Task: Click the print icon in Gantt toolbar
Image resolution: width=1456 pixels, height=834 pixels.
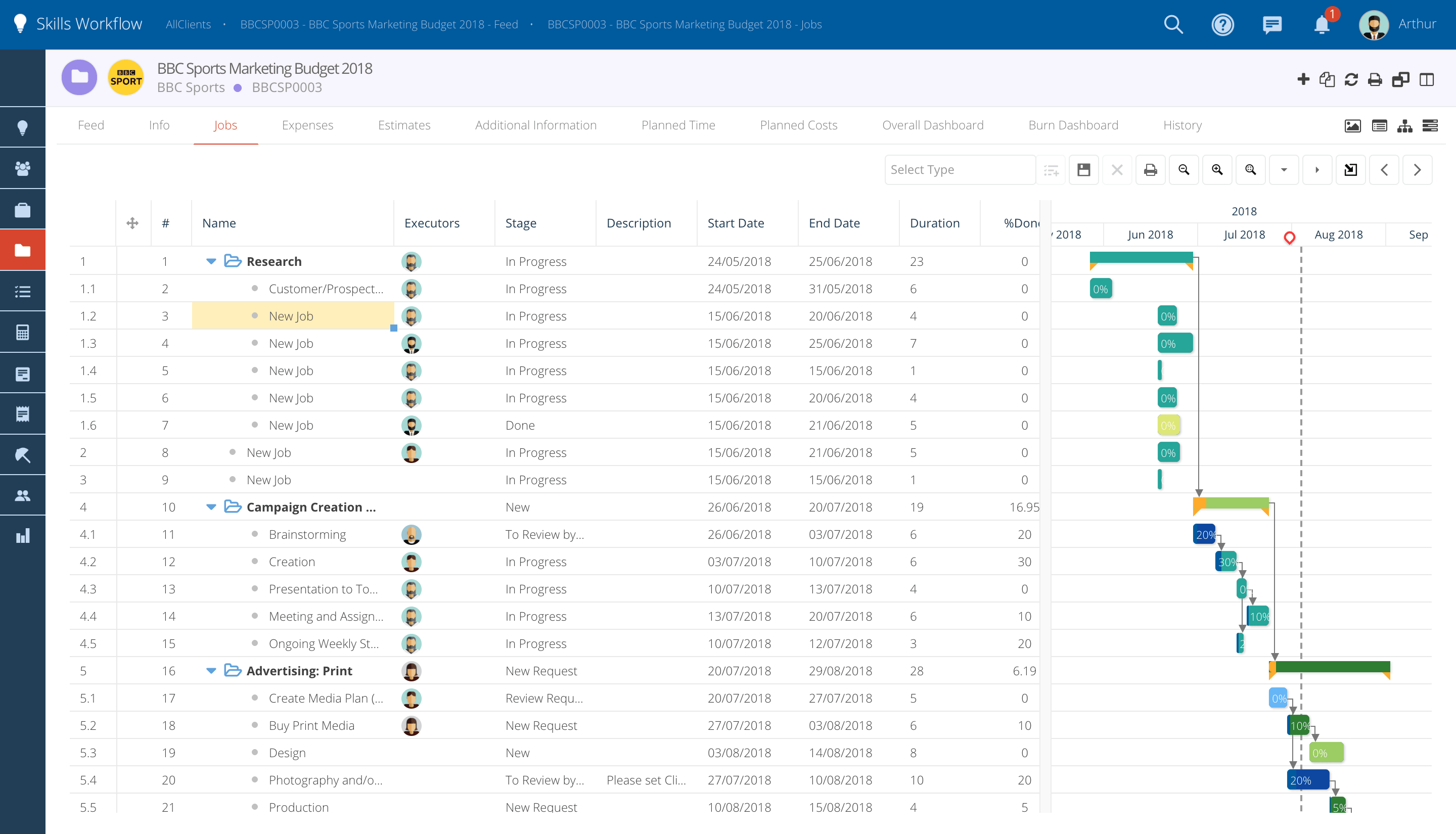Action: pyautogui.click(x=1150, y=169)
